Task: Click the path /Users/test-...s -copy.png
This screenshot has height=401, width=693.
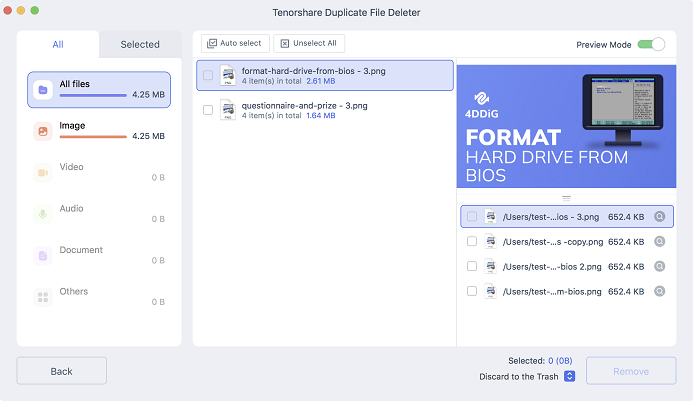Action: 553,242
